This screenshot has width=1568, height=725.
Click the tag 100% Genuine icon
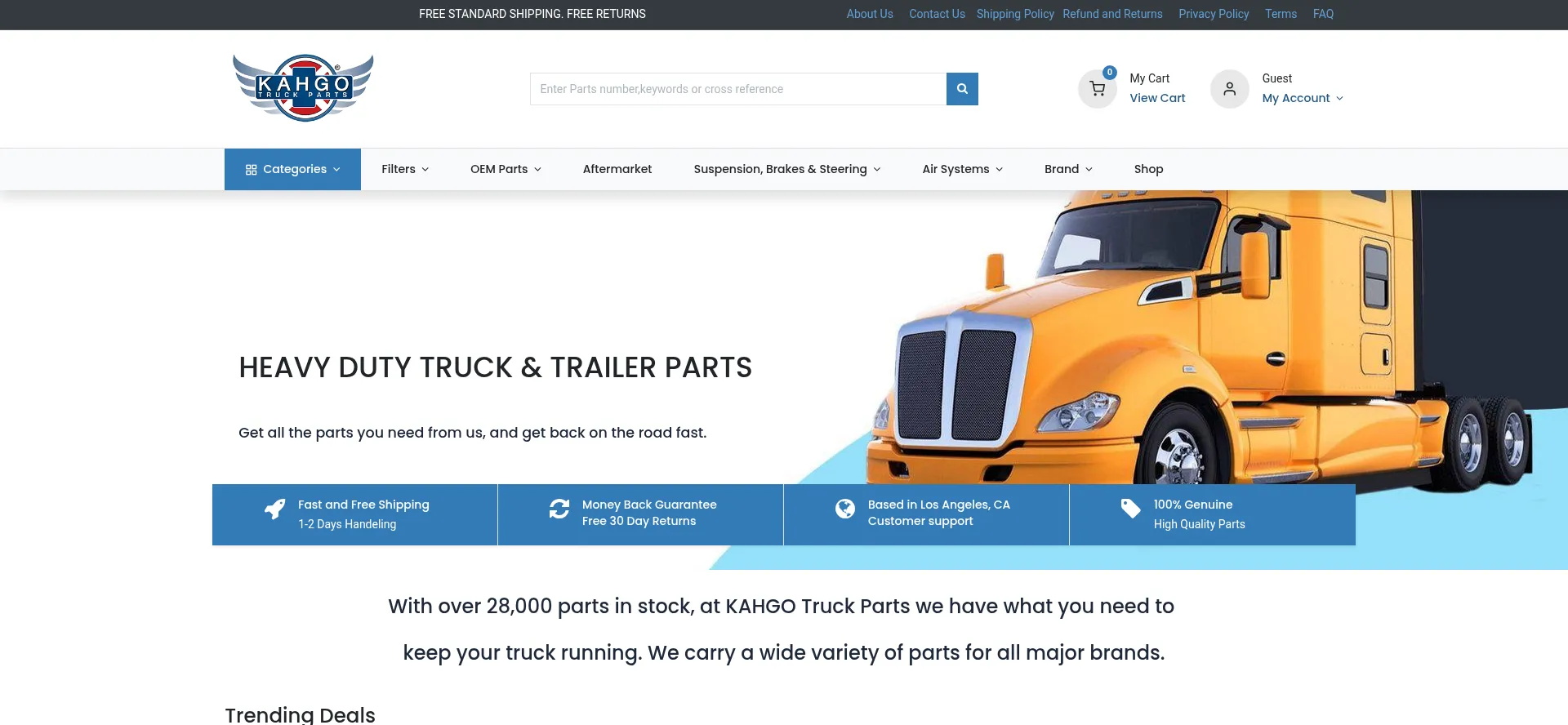1131,509
